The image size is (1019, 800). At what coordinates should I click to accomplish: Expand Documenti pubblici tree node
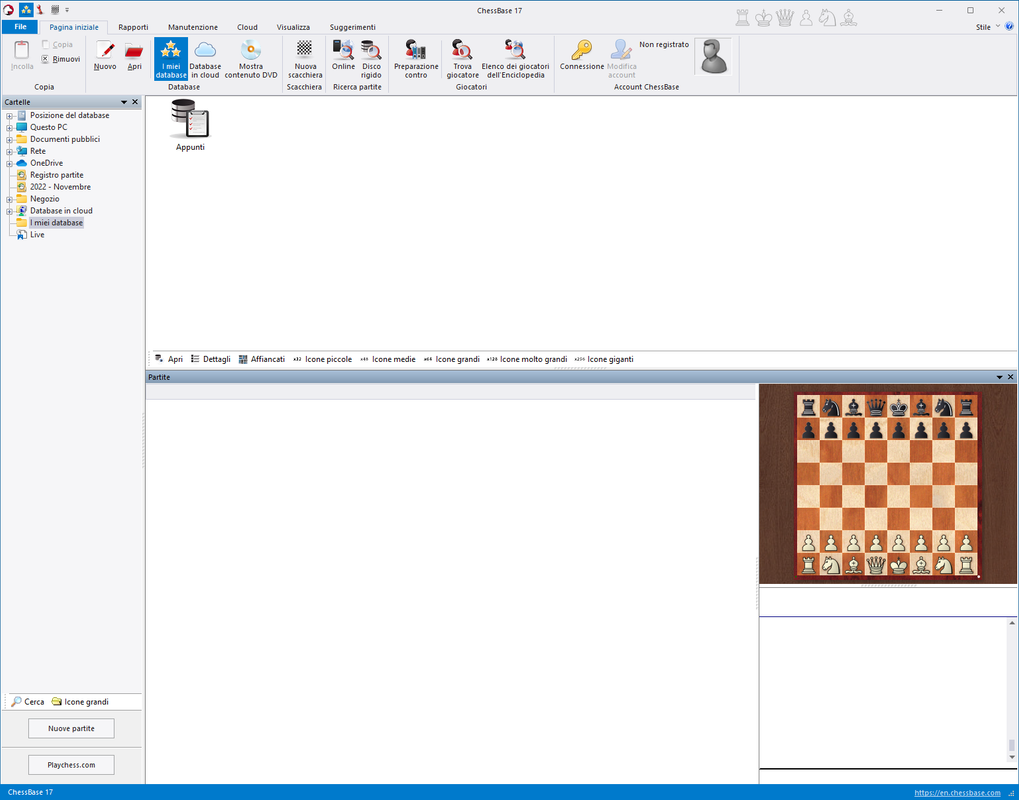coord(10,140)
